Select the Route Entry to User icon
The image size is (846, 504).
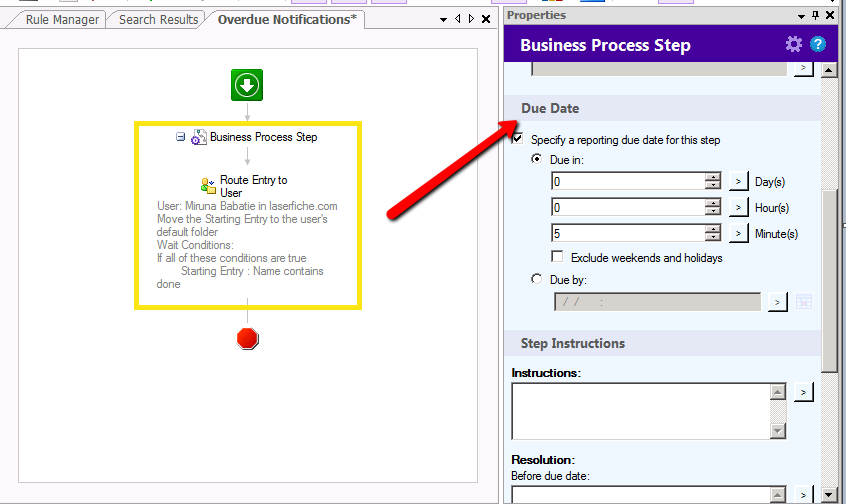[x=208, y=186]
